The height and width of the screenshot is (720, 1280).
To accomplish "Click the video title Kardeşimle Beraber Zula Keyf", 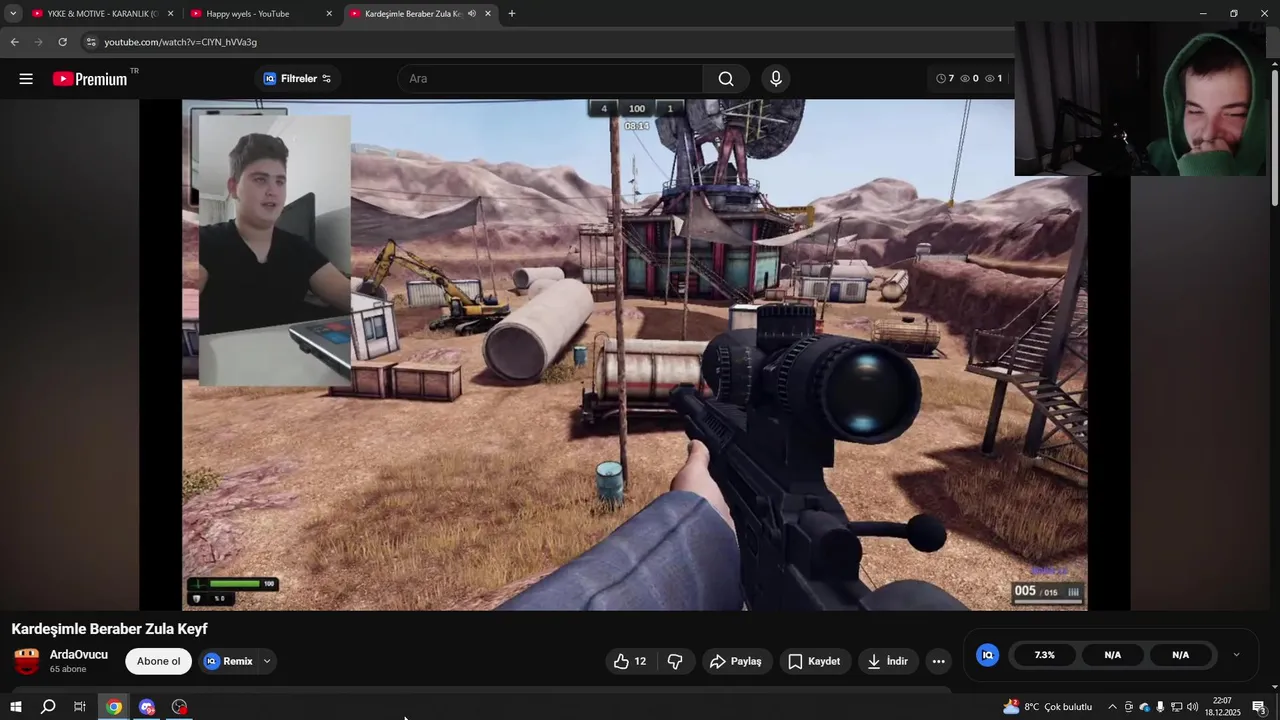I will [x=110, y=629].
